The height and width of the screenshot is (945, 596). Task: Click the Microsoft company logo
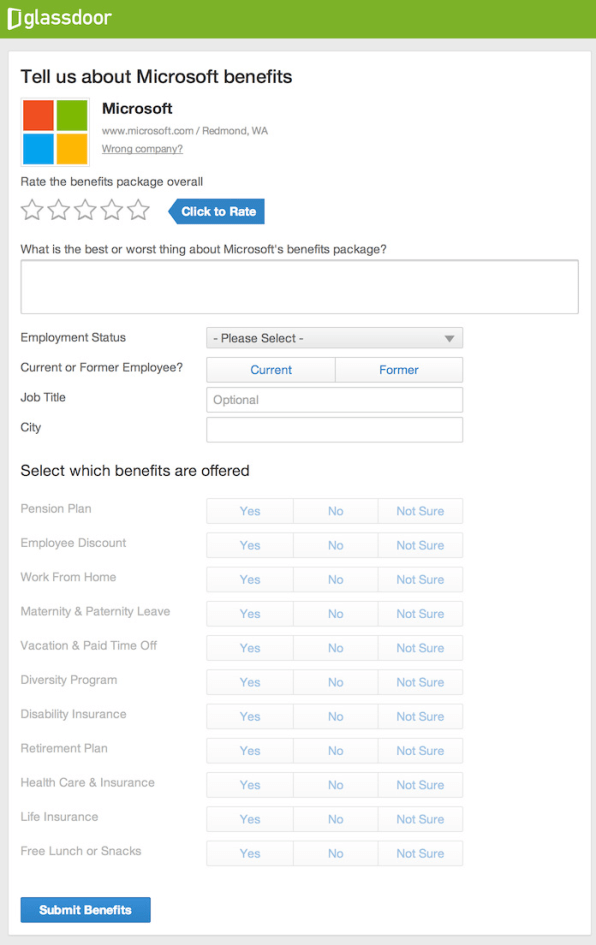pyautogui.click(x=55, y=132)
